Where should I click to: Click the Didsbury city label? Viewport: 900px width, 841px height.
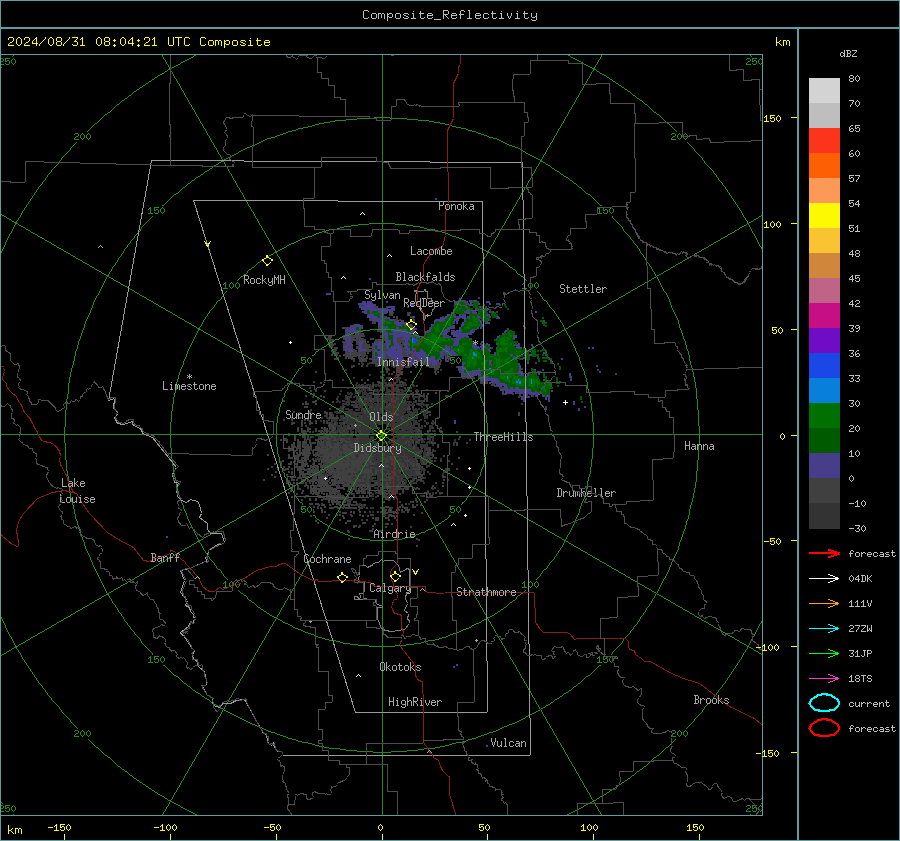[377, 448]
